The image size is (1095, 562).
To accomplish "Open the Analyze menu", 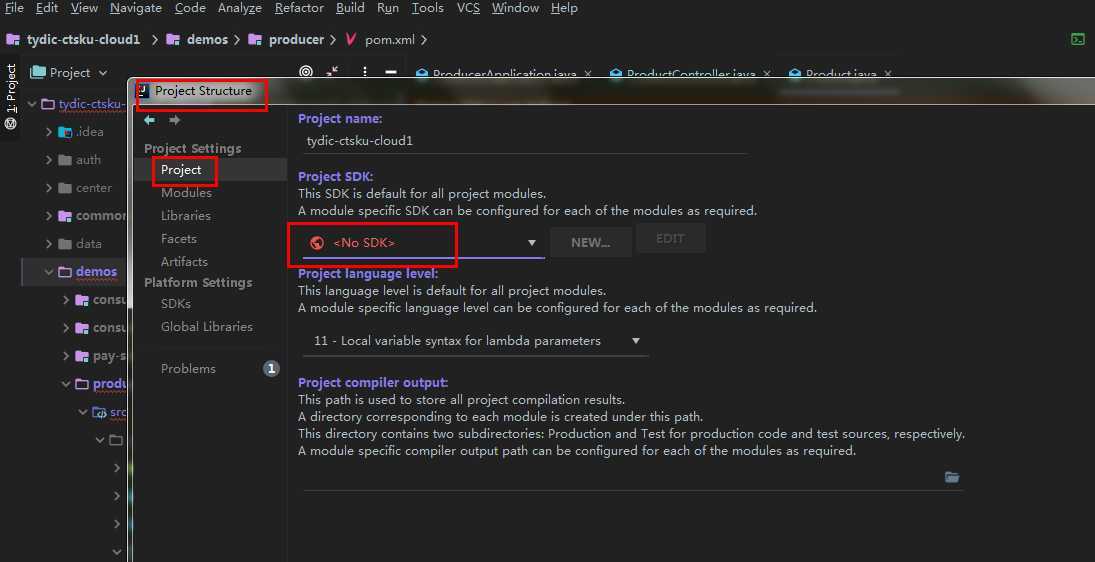I will pos(240,8).
